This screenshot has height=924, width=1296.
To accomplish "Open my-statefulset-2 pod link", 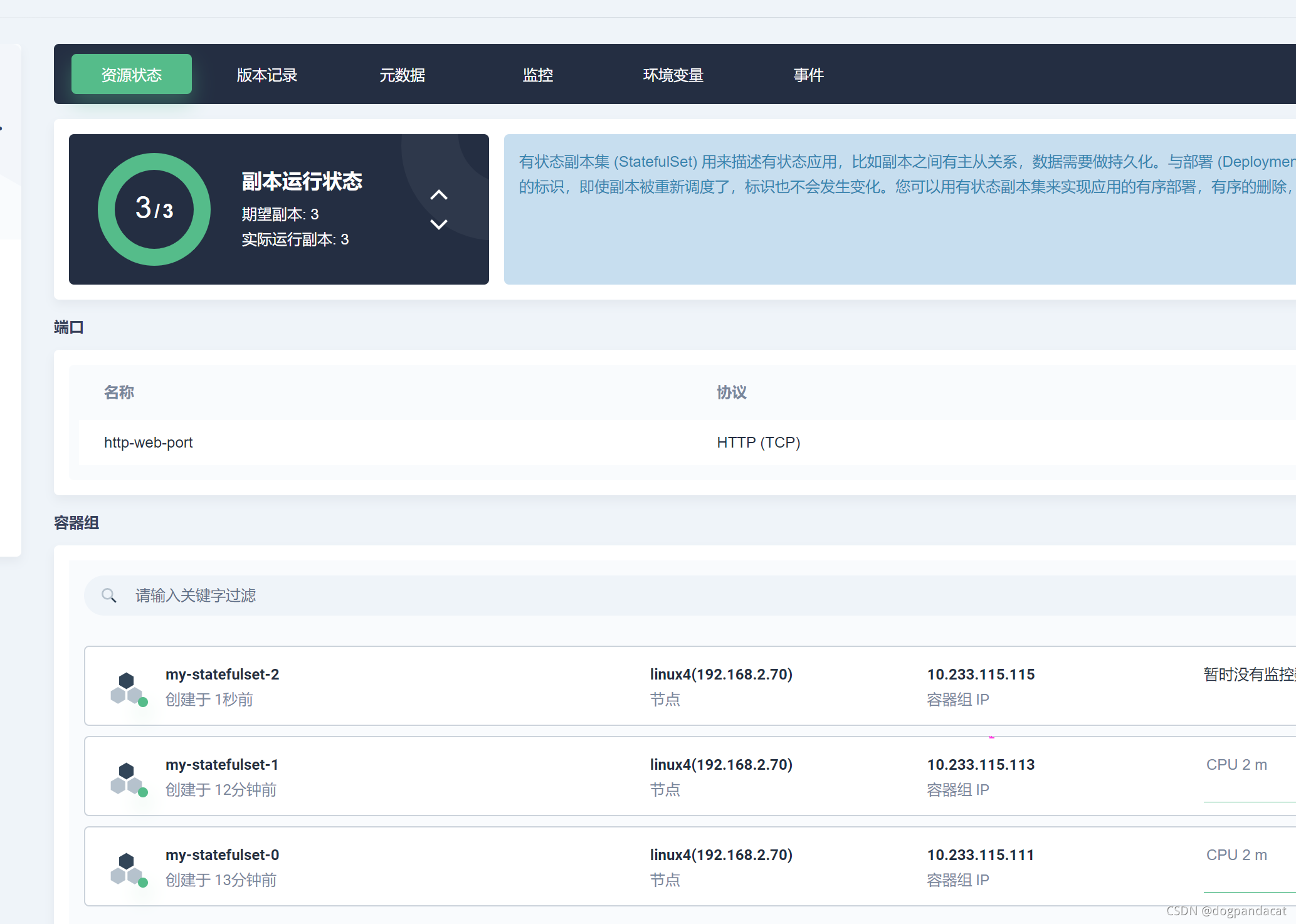I will [222, 675].
